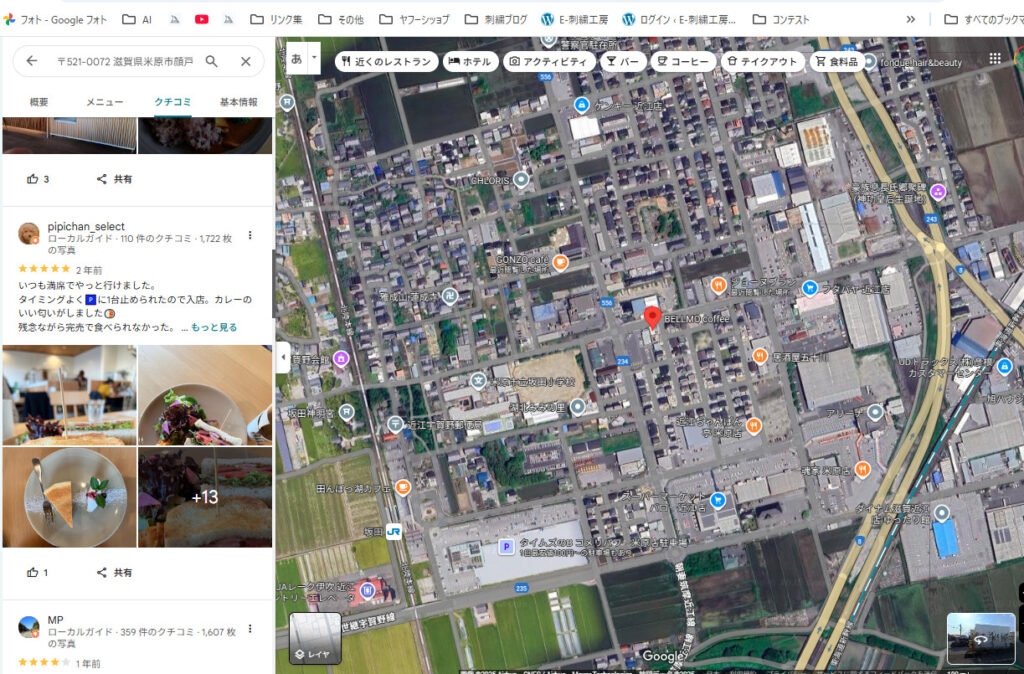The image size is (1024, 674).
Task: Like the review showing 3 likes
Action: [x=37, y=179]
